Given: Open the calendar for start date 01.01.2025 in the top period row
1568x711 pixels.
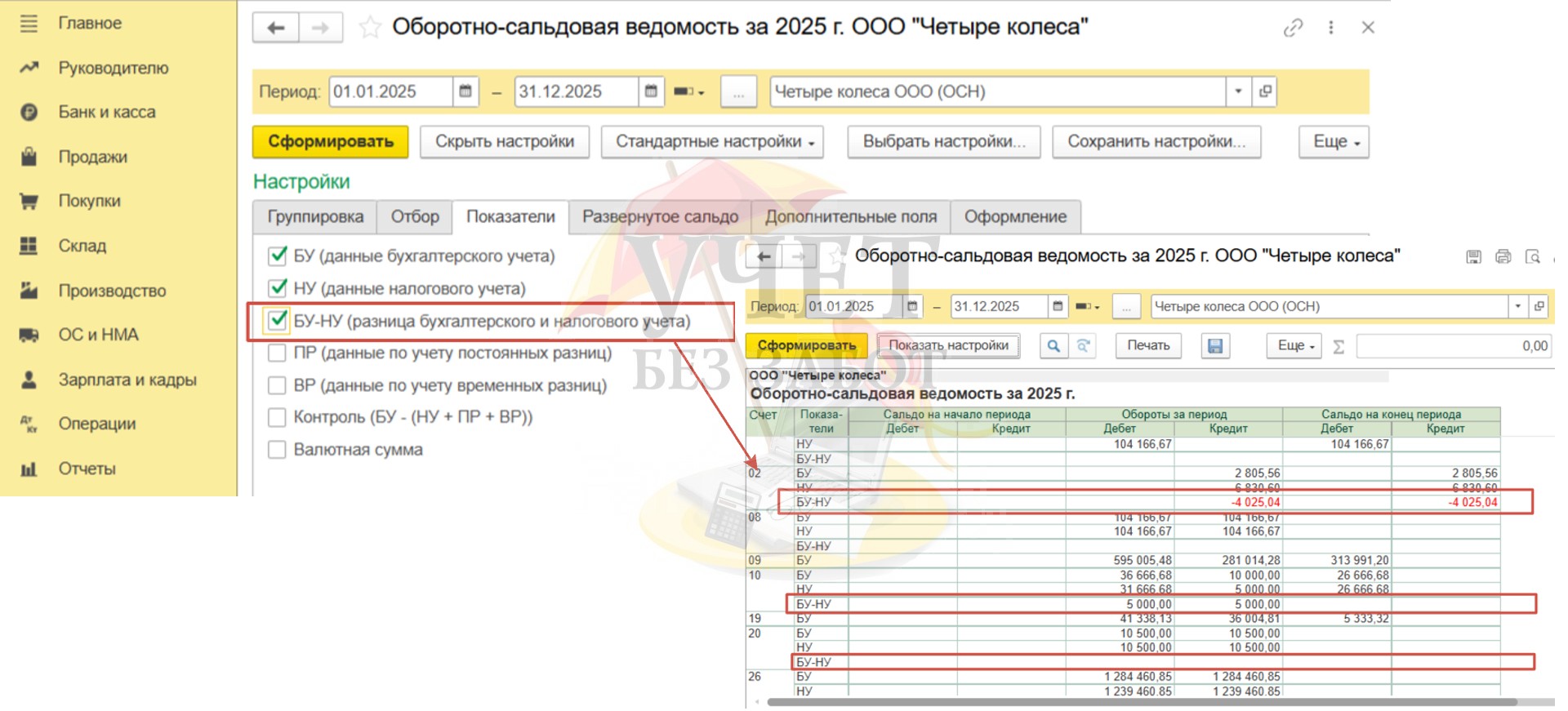Looking at the screenshot, I should point(465,91).
